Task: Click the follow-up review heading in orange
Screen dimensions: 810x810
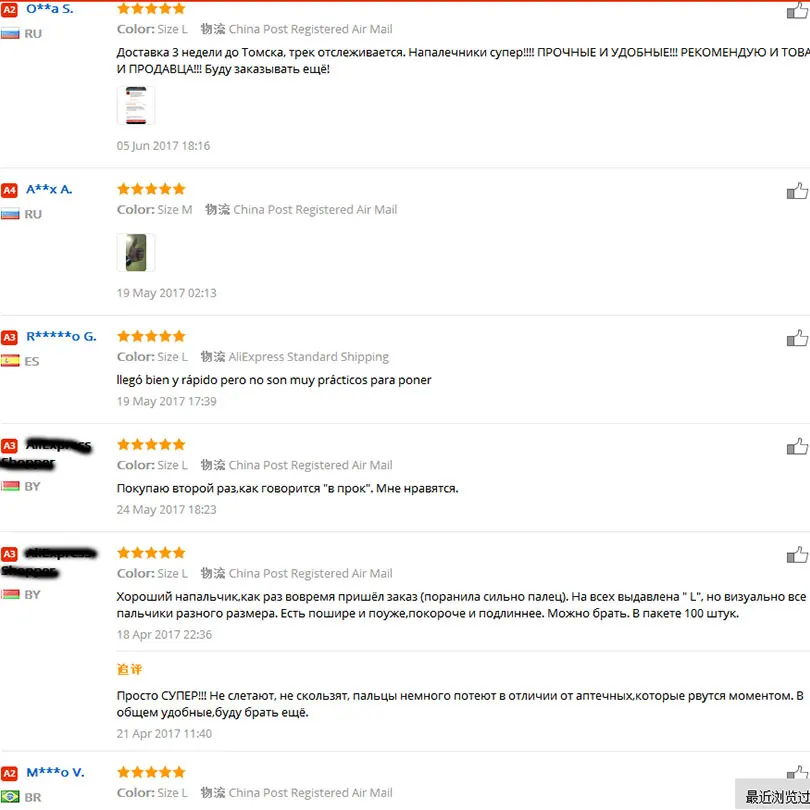Action: [129, 669]
